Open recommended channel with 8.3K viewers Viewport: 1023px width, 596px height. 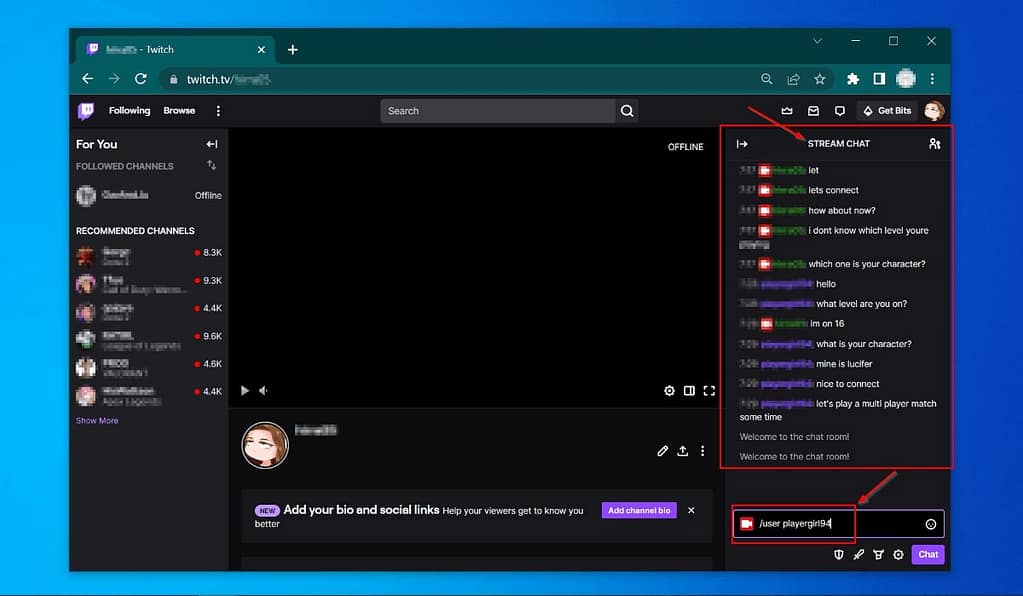[149, 254]
